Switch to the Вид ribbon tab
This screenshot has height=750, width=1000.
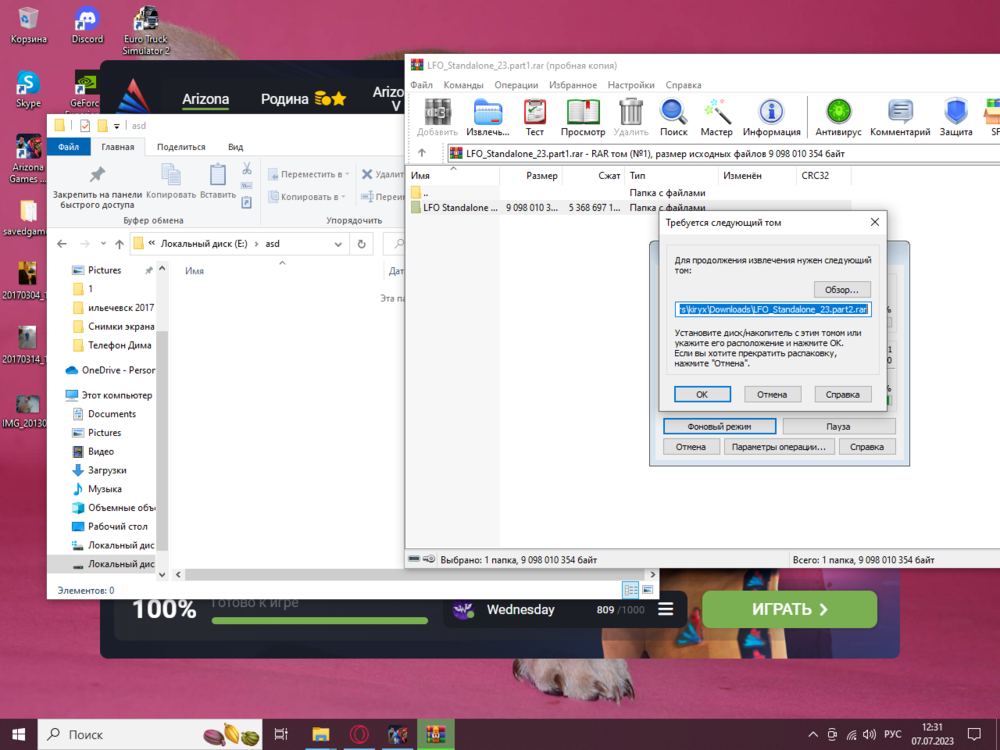236,147
